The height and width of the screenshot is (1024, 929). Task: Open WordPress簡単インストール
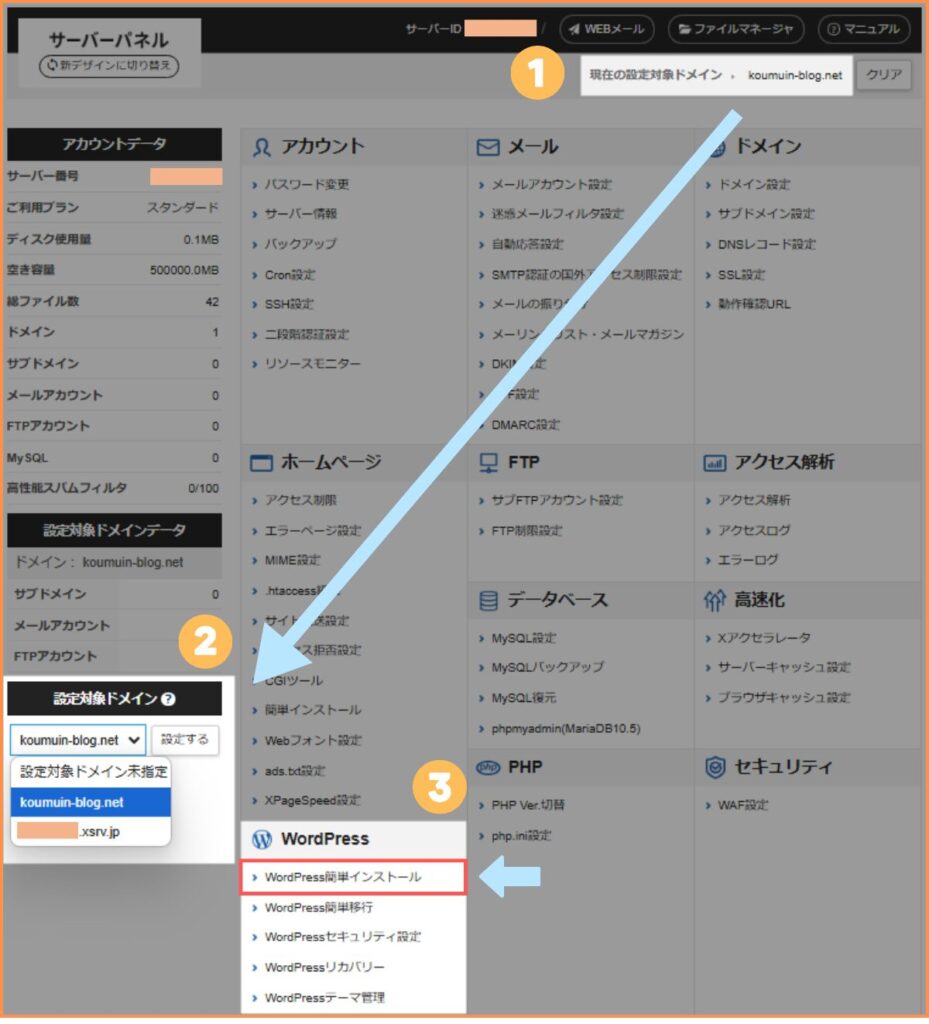coord(353,877)
